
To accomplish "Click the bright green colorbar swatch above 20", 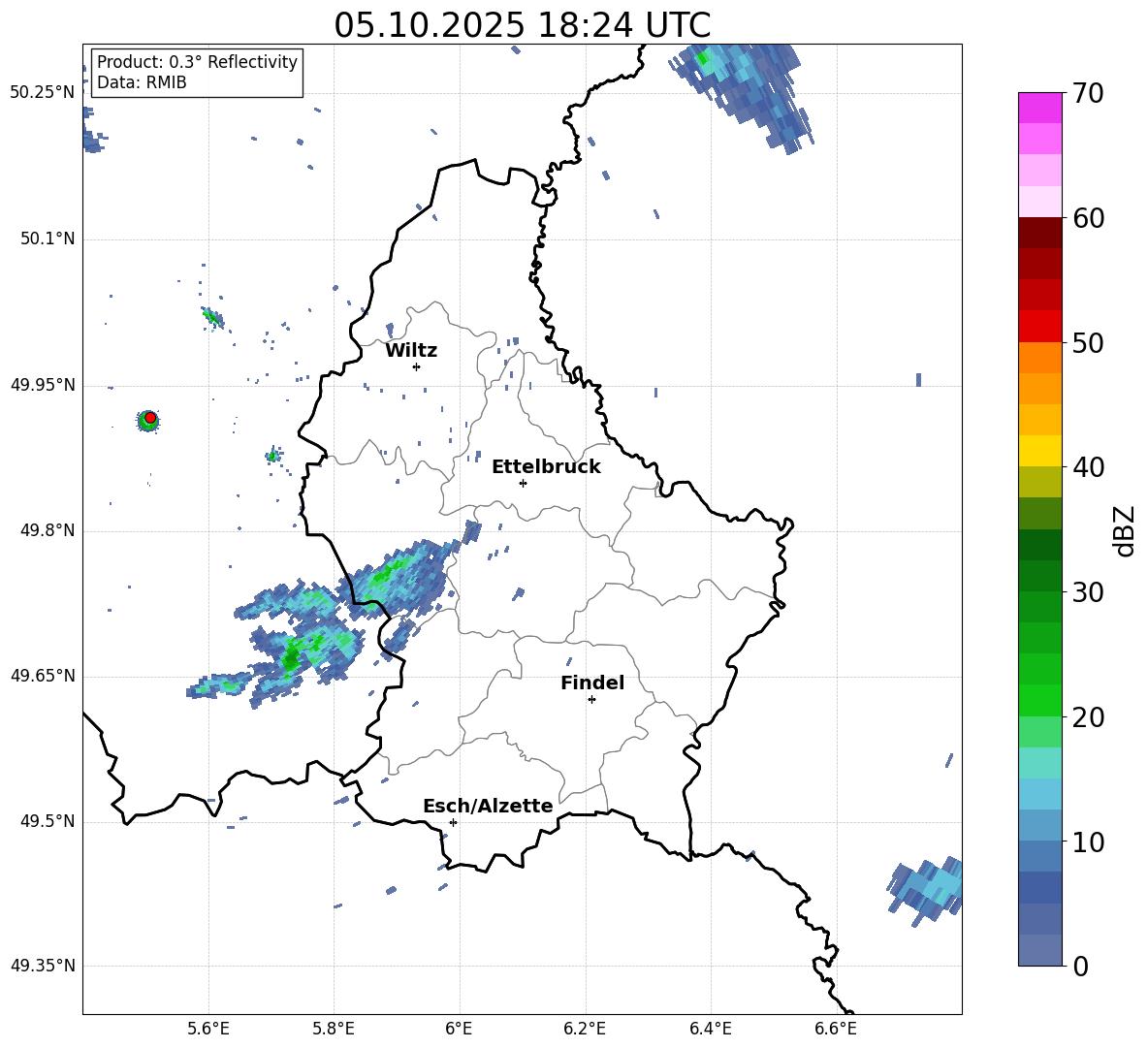I will pos(1039,701).
